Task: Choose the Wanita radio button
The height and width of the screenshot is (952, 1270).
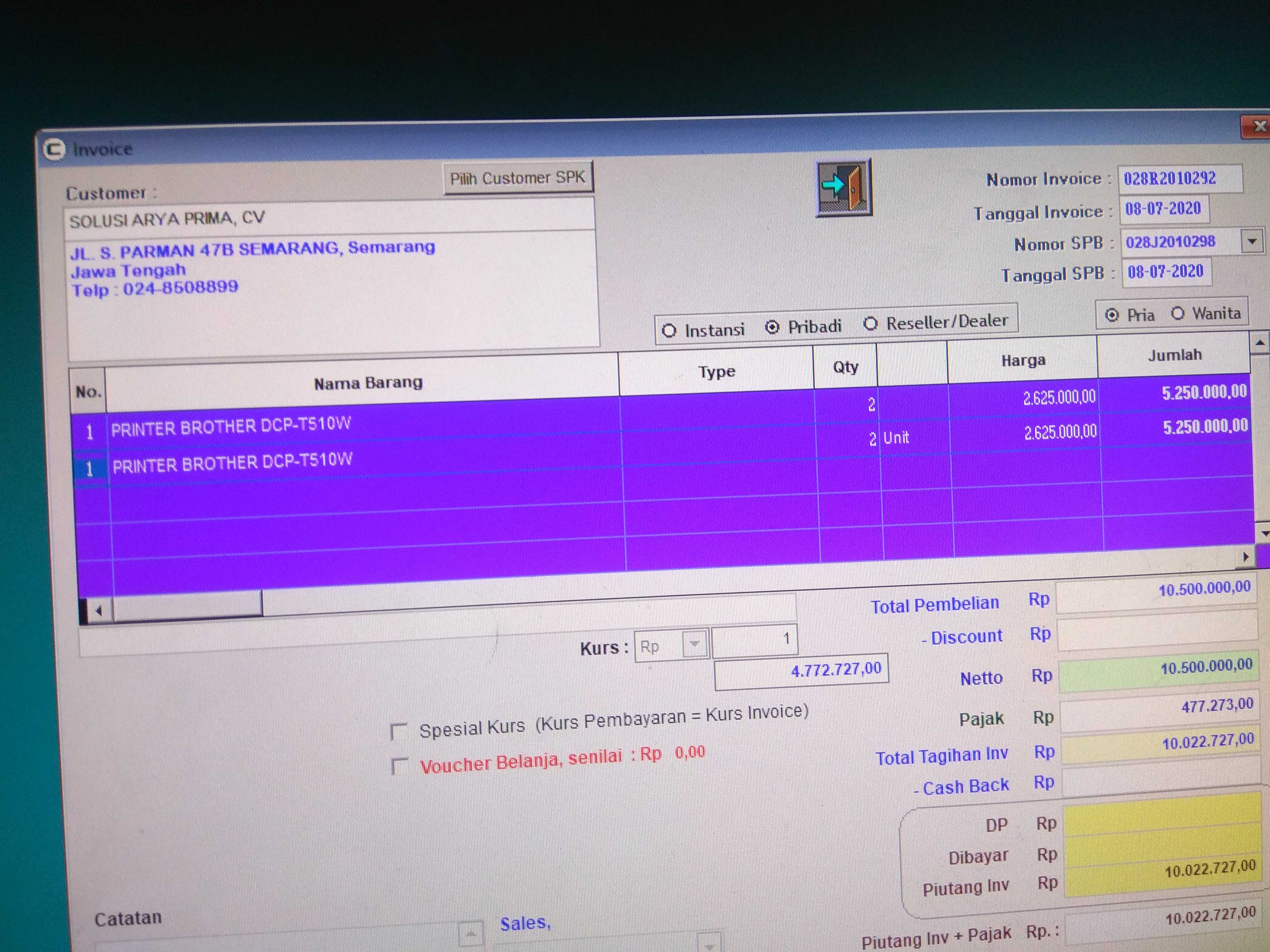Action: coord(1178,313)
